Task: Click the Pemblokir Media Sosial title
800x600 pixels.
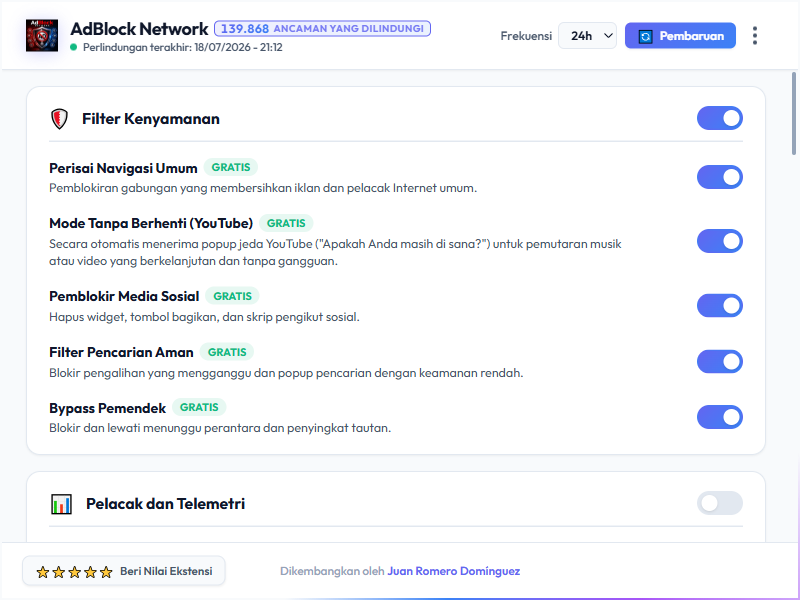Action: [124, 296]
